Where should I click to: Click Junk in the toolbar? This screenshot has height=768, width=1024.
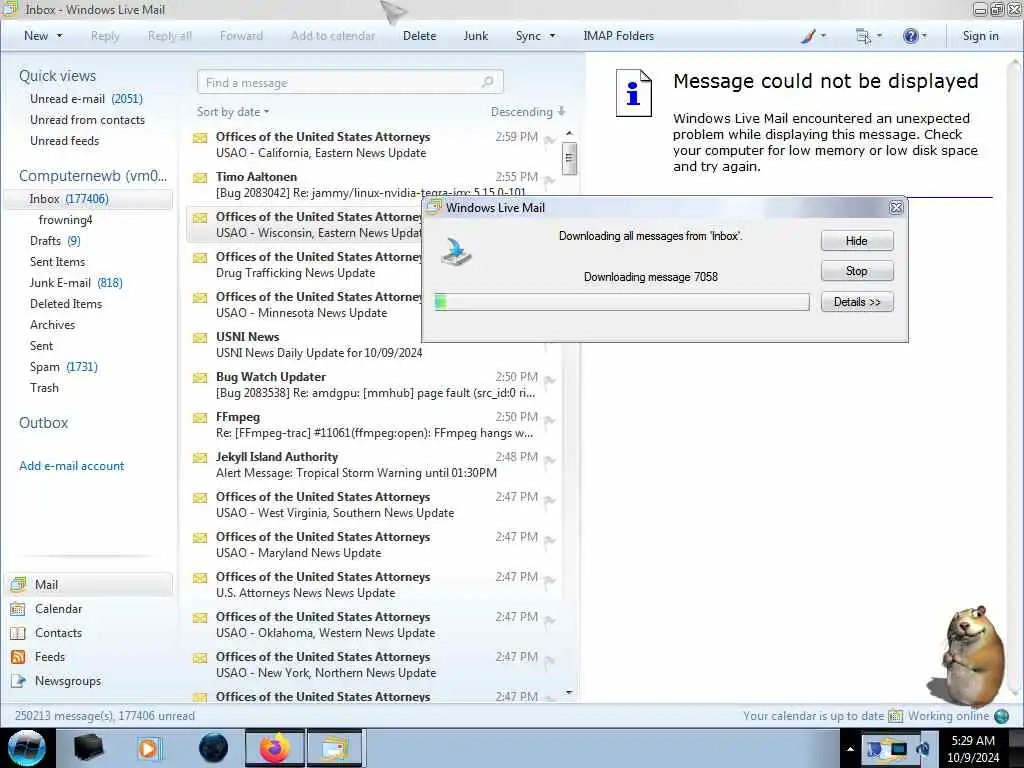click(x=475, y=36)
